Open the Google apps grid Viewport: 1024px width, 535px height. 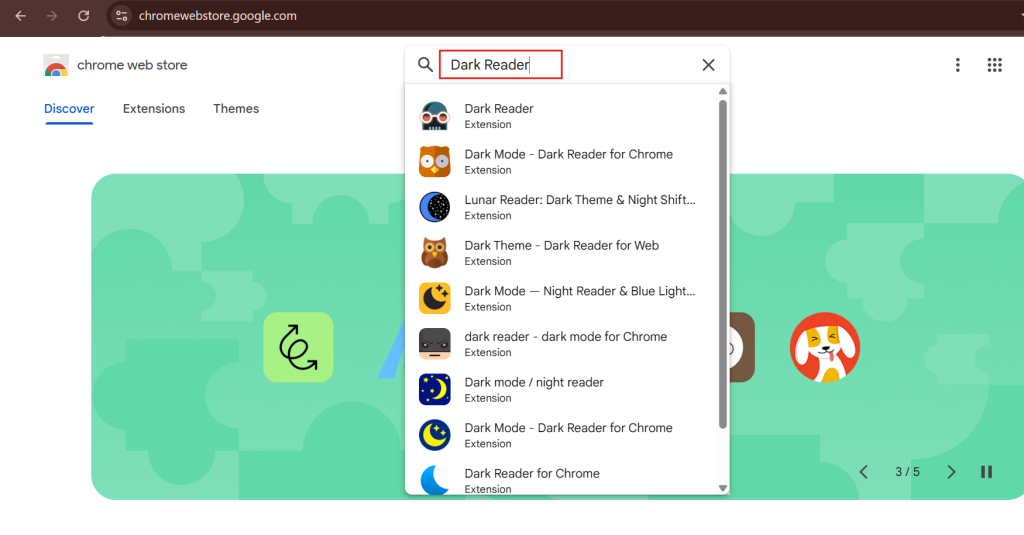click(x=995, y=65)
